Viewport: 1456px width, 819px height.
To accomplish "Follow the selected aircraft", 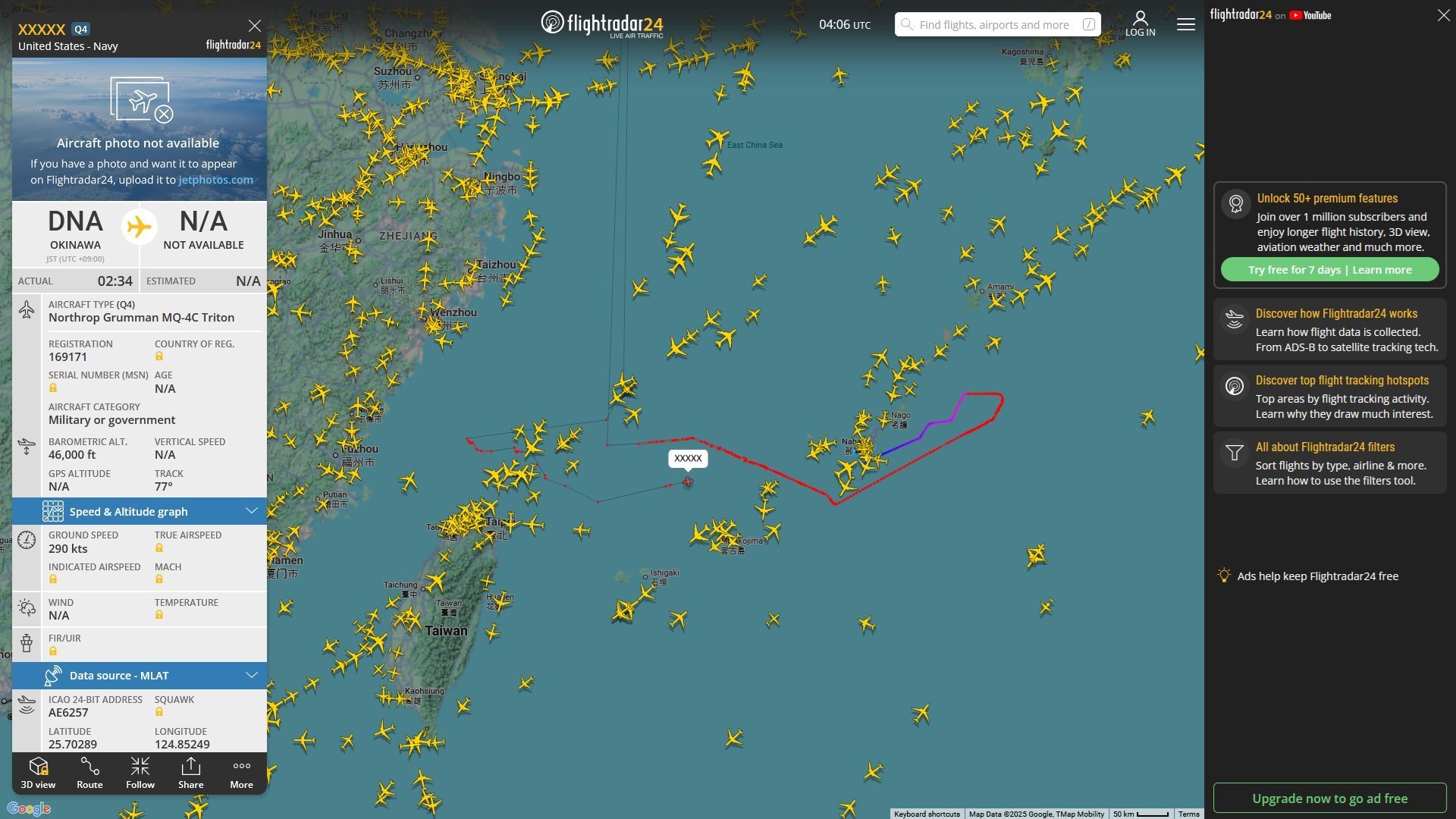I will [x=140, y=773].
